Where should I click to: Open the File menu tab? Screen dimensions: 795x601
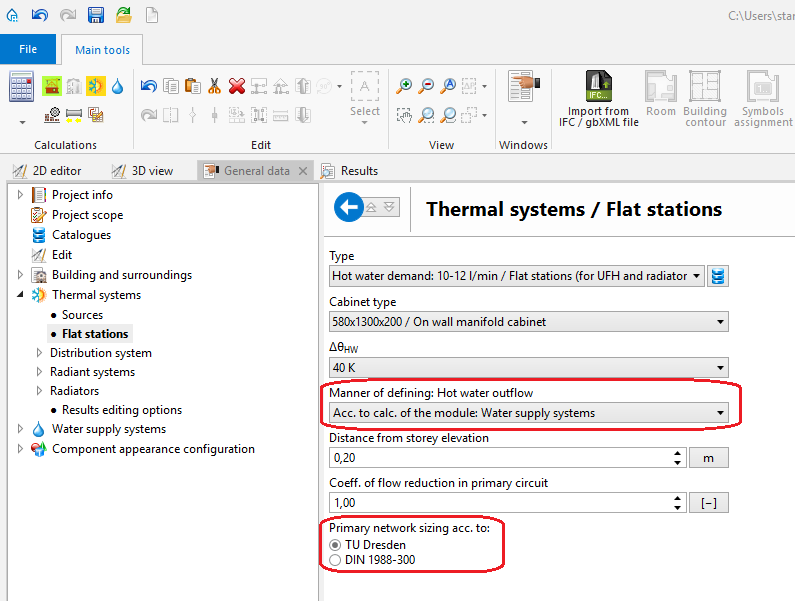pos(28,49)
